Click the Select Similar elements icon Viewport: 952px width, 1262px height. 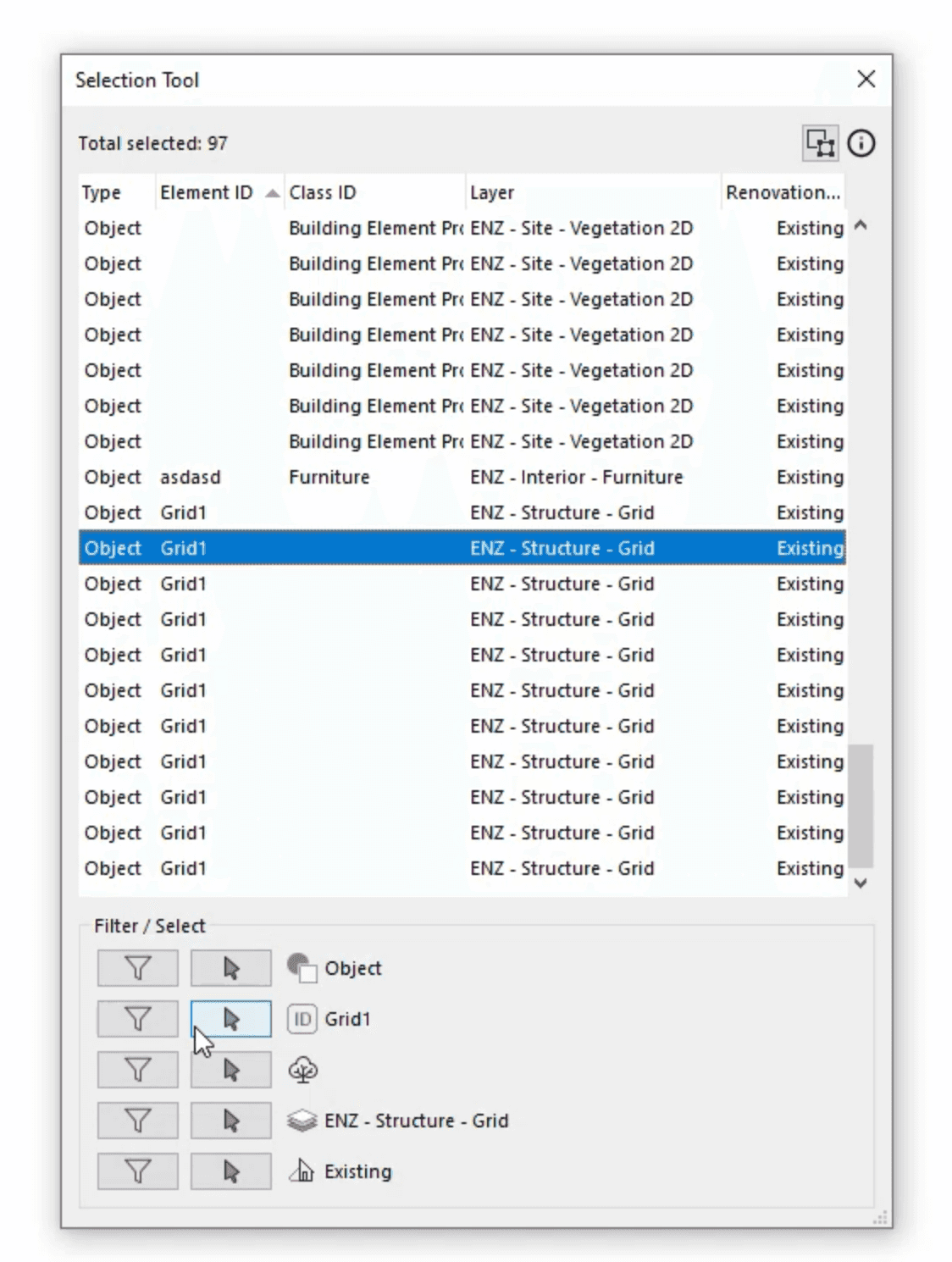pyautogui.click(x=820, y=142)
